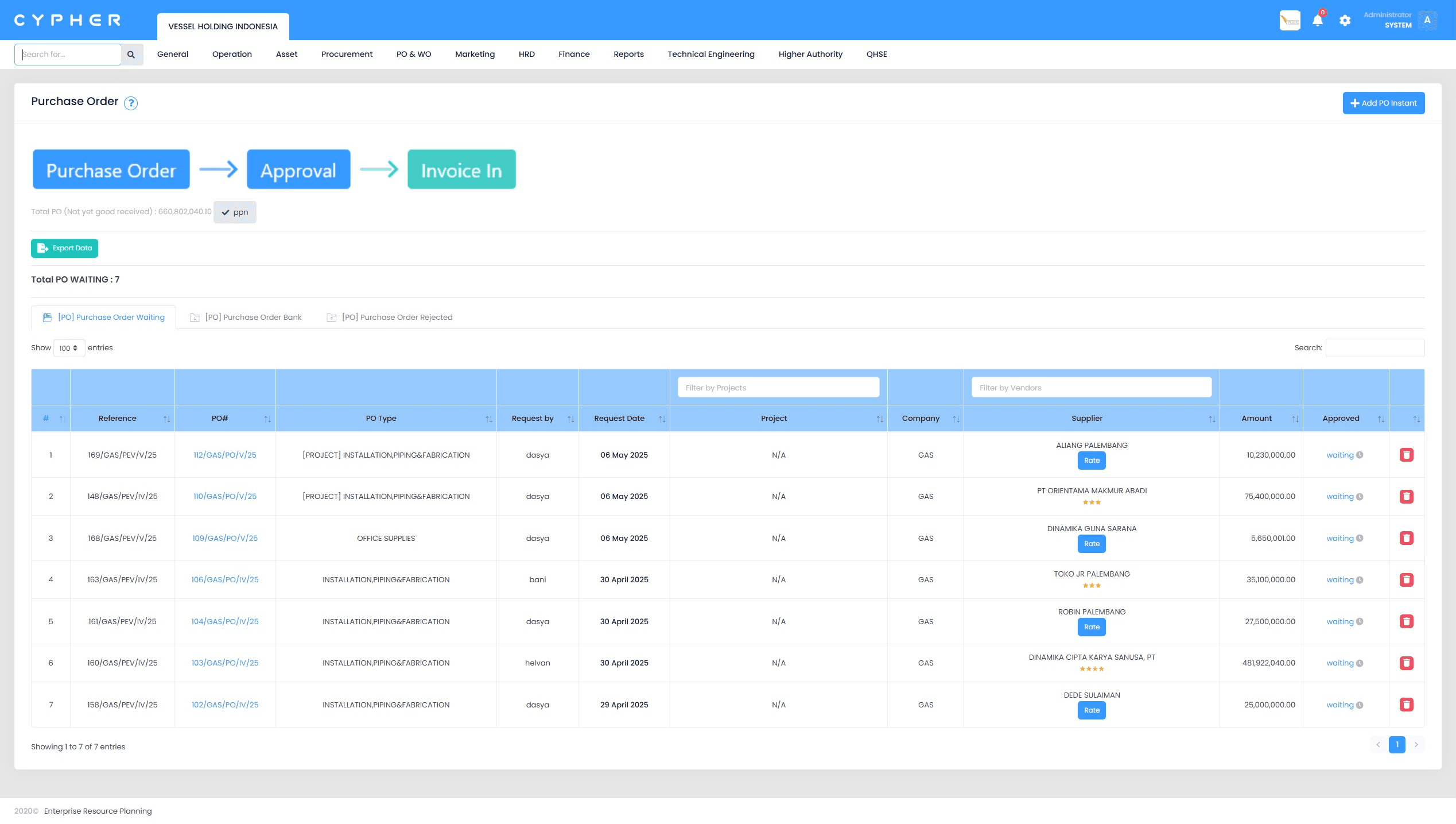
Task: Rate supplier ALIANG PALEMBANG
Action: [1092, 461]
